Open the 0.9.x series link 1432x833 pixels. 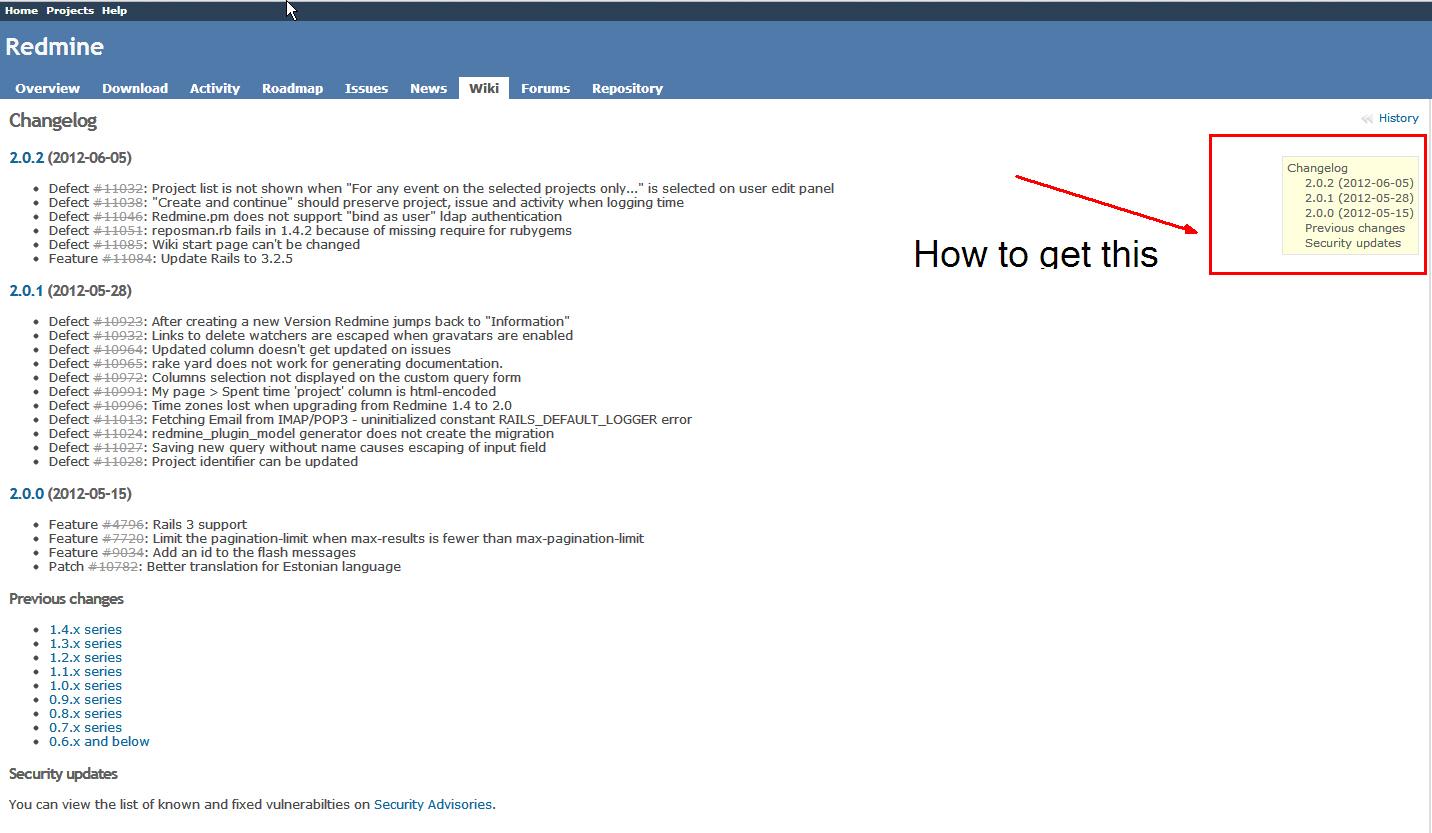coord(85,699)
